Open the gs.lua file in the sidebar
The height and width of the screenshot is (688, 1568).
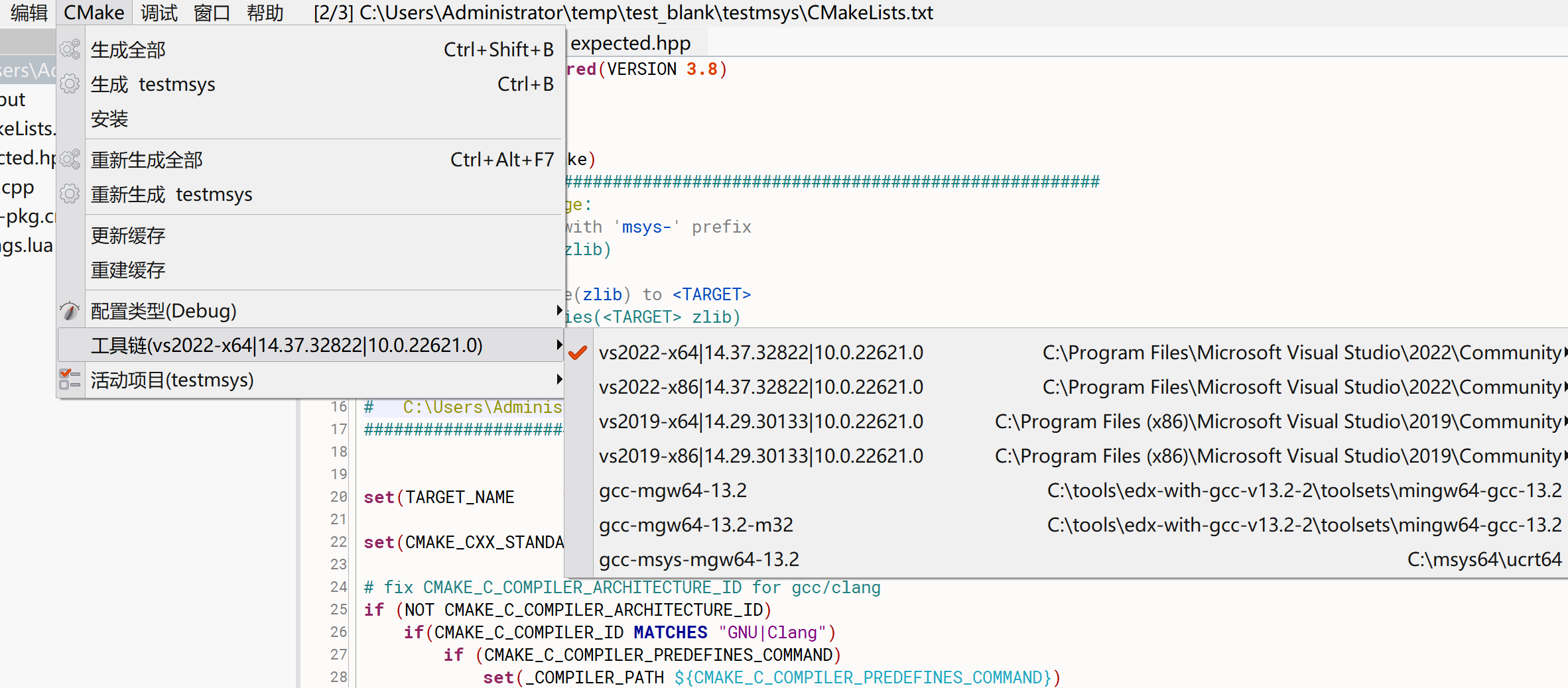click(27, 245)
